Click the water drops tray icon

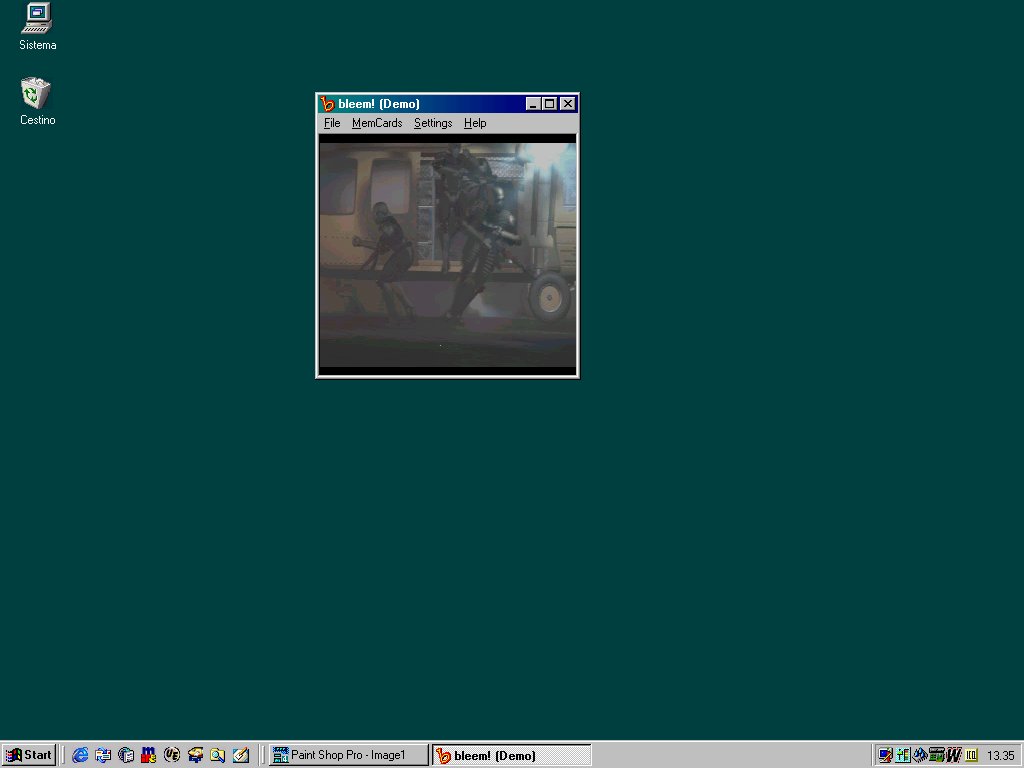[x=920, y=756]
